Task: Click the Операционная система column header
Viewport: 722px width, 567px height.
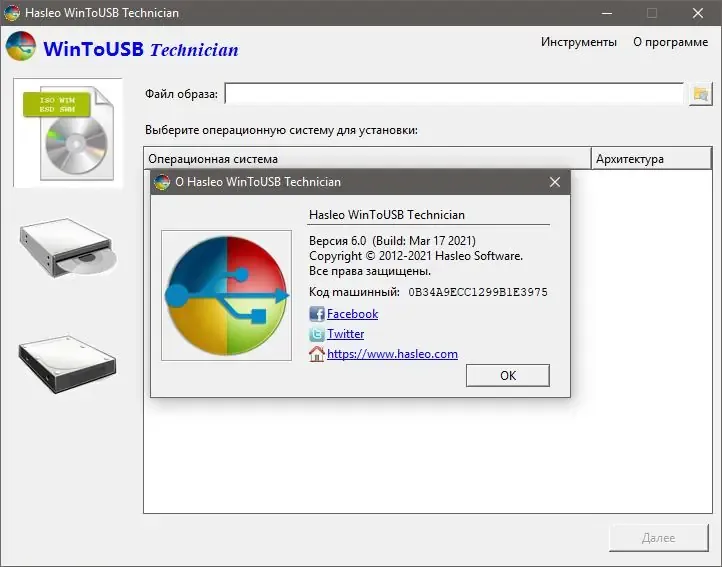Action: click(x=367, y=159)
